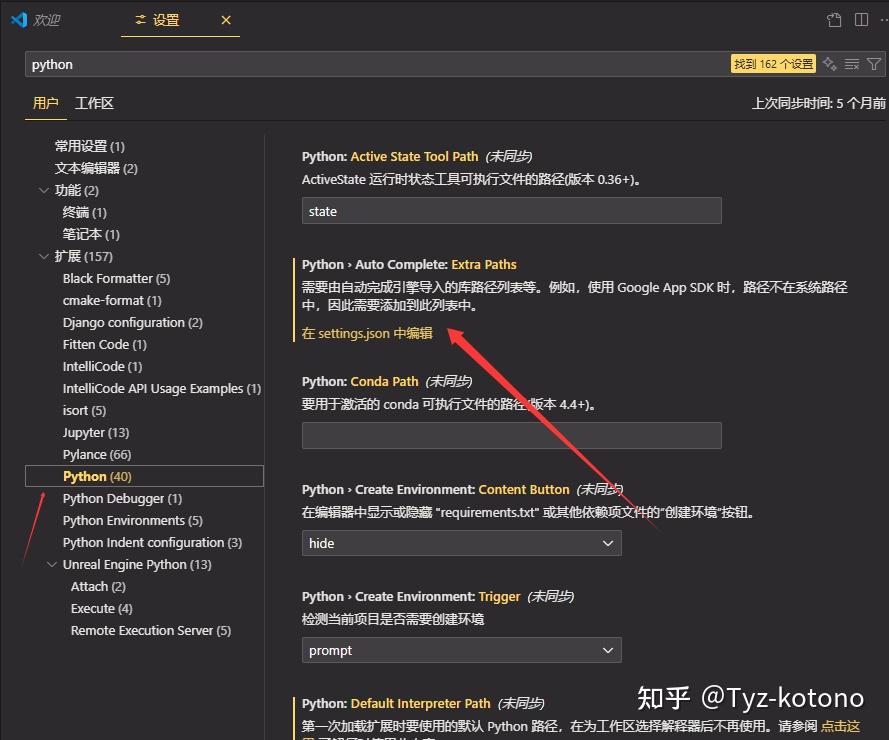Open the more actions ellipsis icon
Image resolution: width=889 pixels, height=740 pixels.
[x=882, y=19]
